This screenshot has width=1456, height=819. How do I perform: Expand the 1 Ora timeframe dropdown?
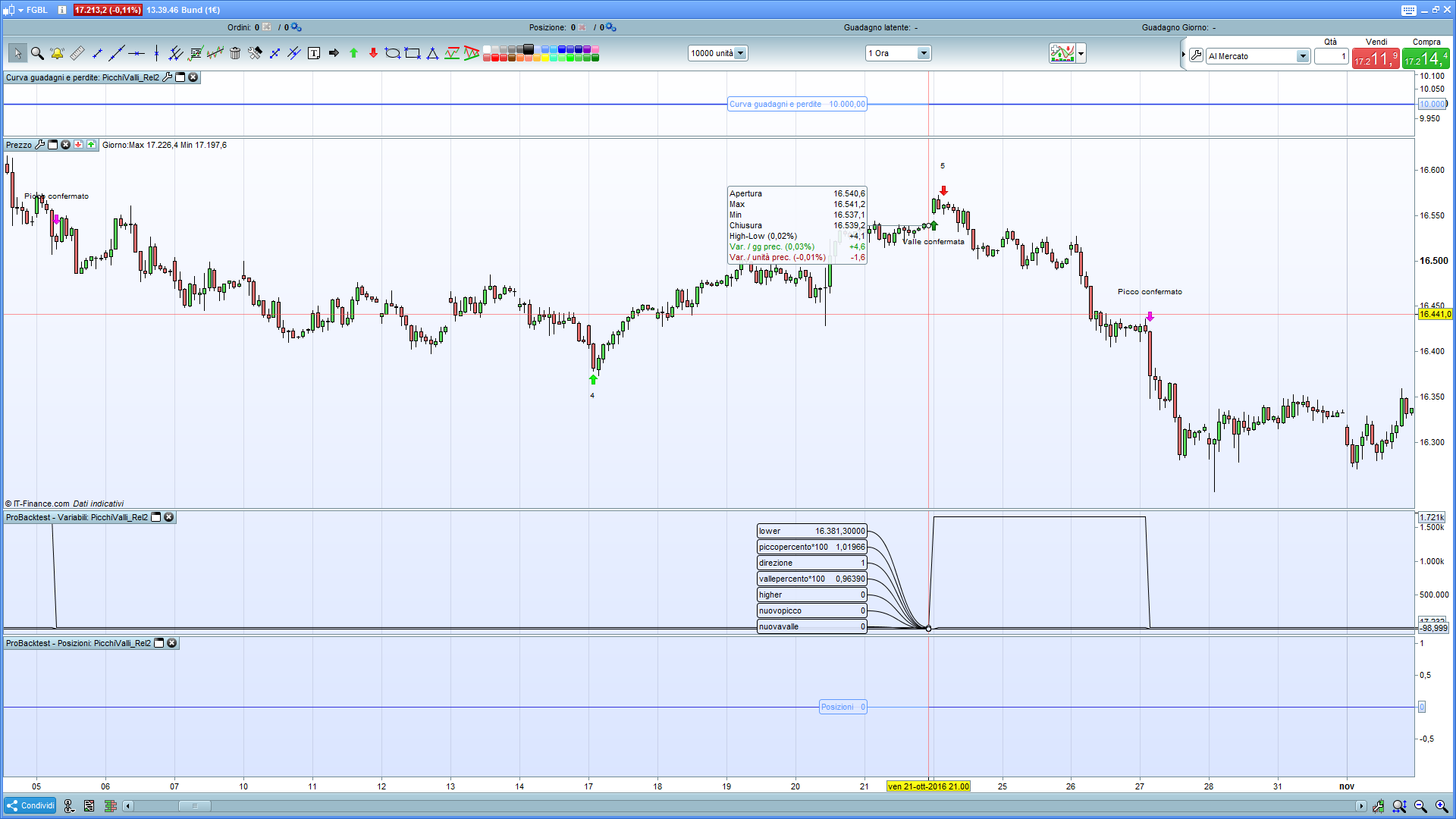[923, 53]
